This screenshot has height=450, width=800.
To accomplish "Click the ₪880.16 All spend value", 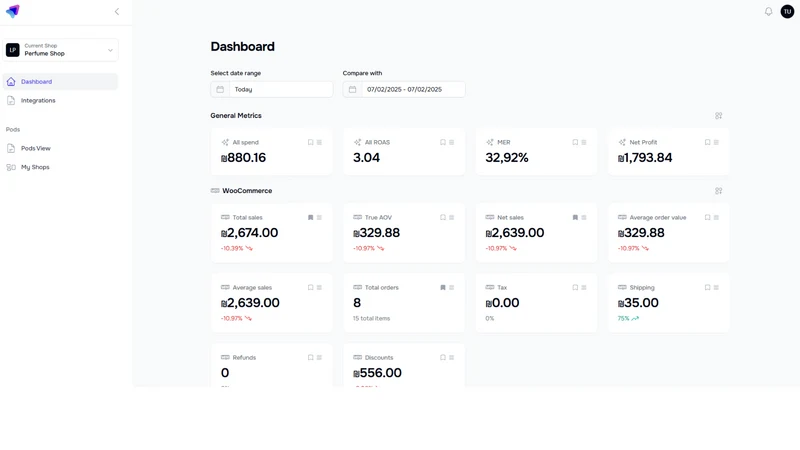I will coord(243,158).
